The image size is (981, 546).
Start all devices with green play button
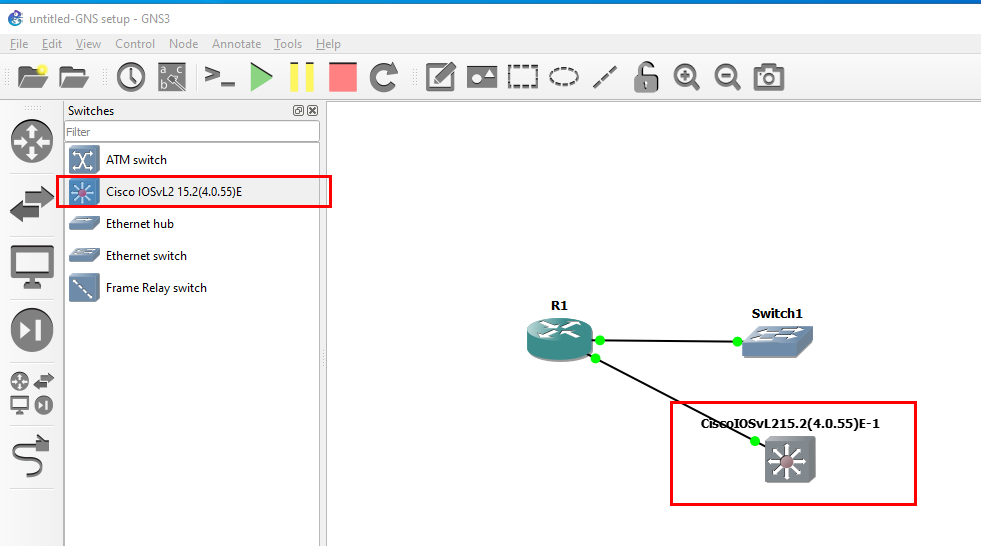[x=261, y=77]
